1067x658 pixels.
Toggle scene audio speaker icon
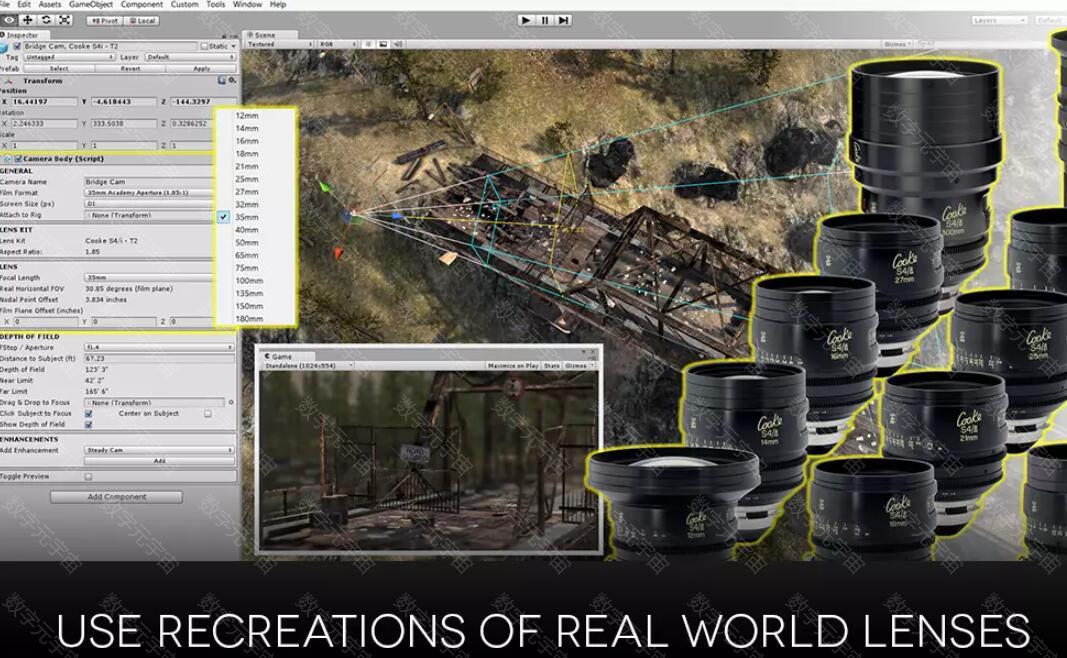click(398, 44)
